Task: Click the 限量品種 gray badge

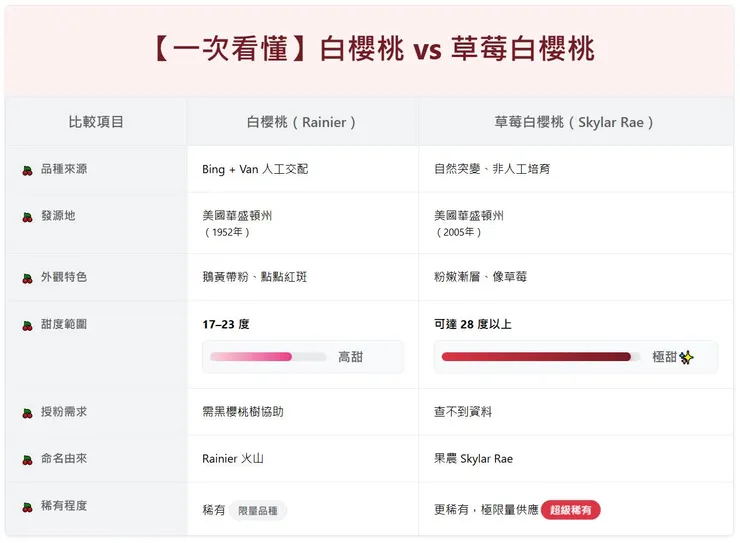Action: coord(258,510)
